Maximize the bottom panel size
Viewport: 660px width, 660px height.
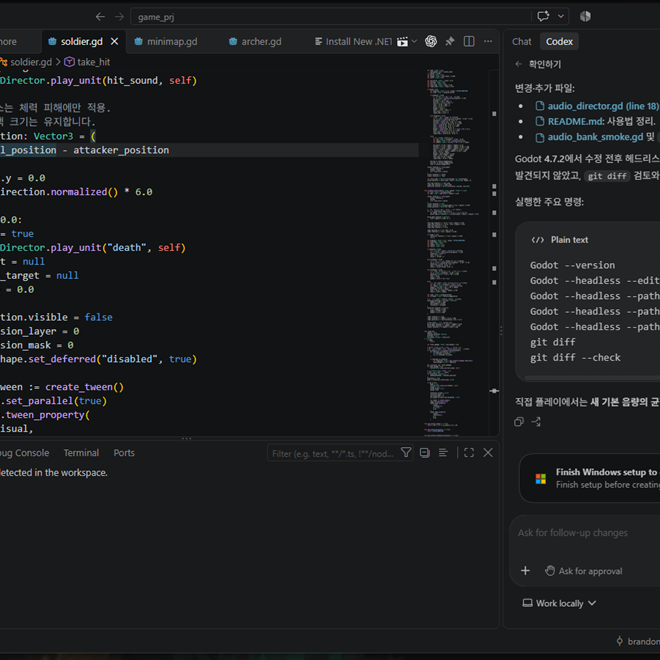pyautogui.click(x=469, y=453)
